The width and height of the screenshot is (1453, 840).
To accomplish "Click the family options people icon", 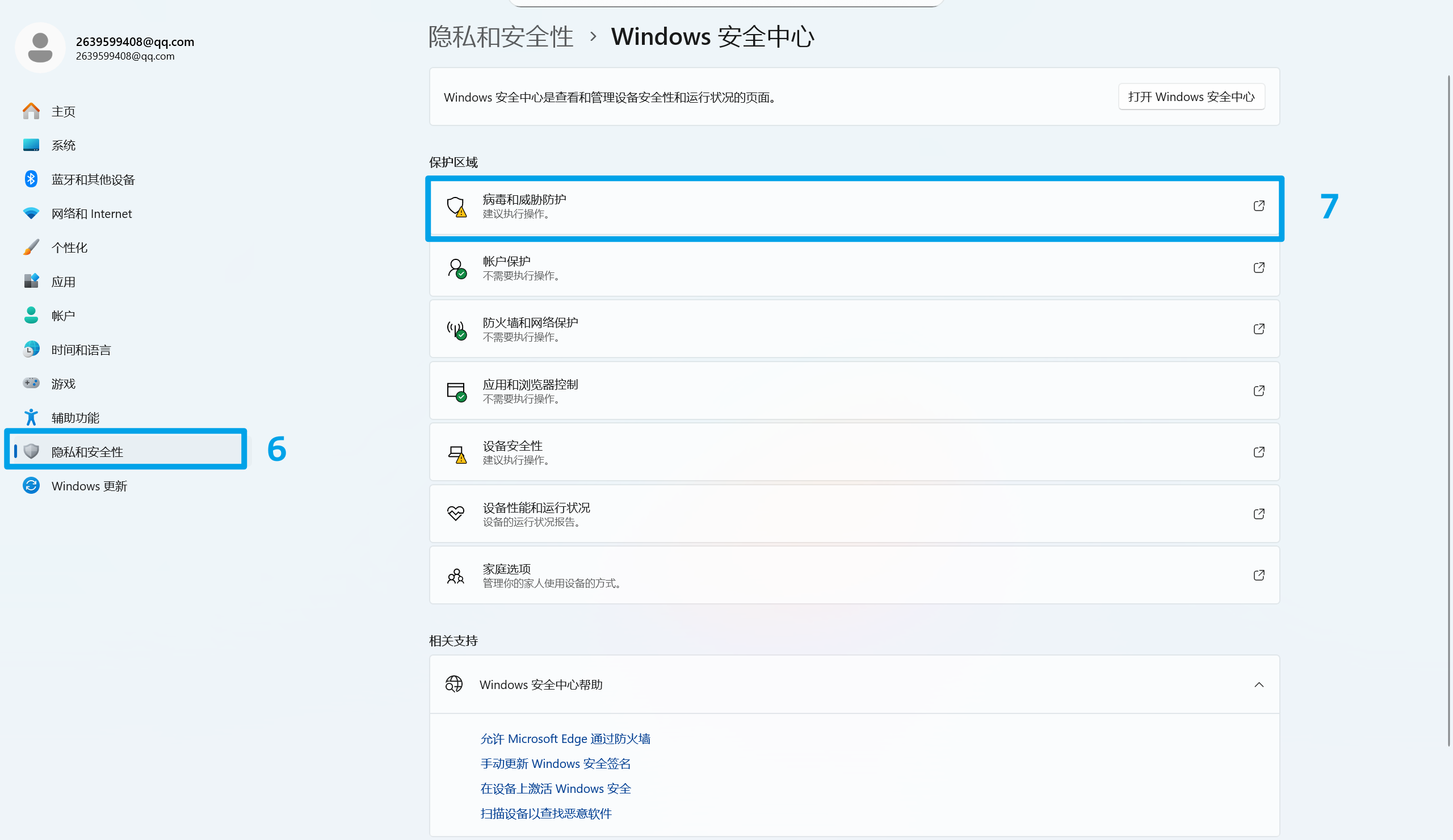I will point(456,576).
